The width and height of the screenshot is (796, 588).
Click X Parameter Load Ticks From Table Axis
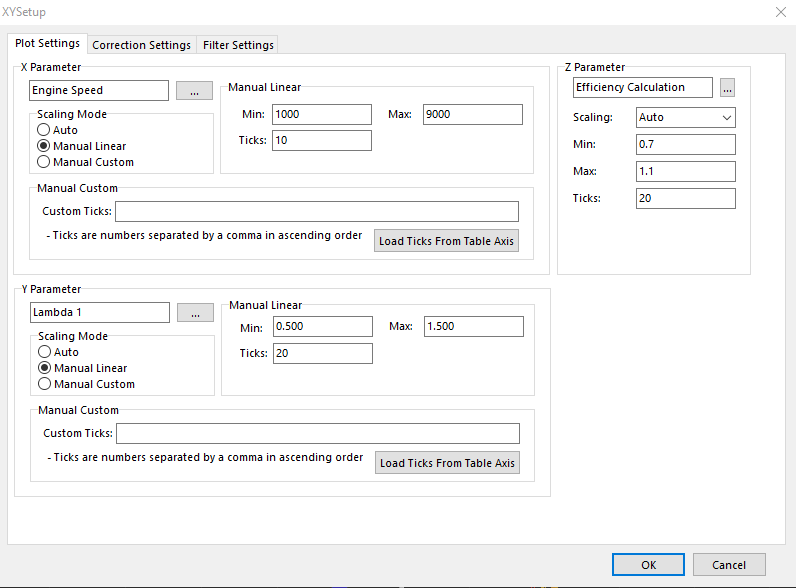(446, 241)
